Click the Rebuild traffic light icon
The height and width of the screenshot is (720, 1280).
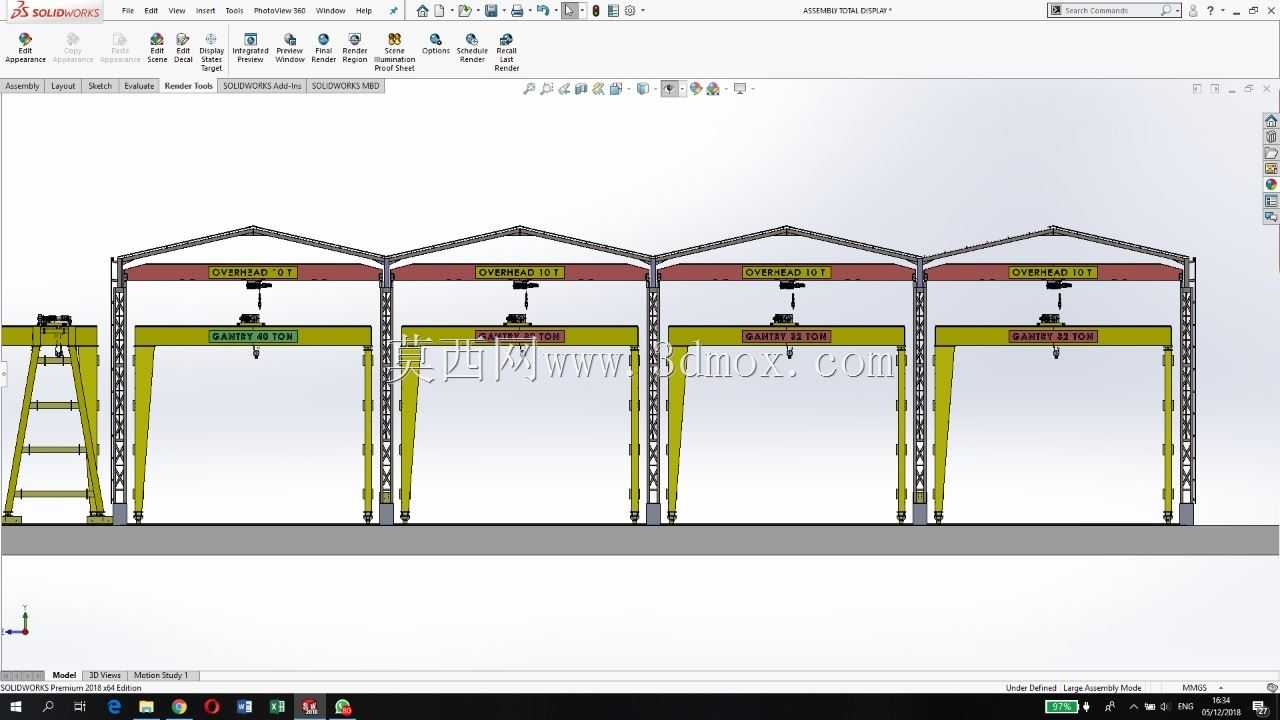596,11
